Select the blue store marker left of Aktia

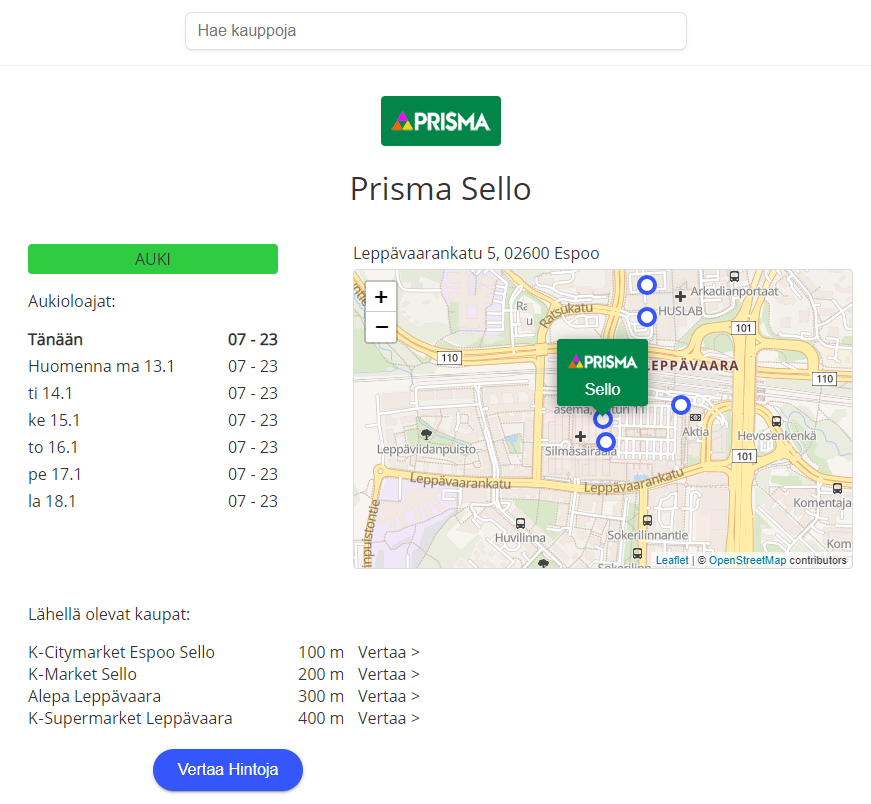pyautogui.click(x=680, y=405)
